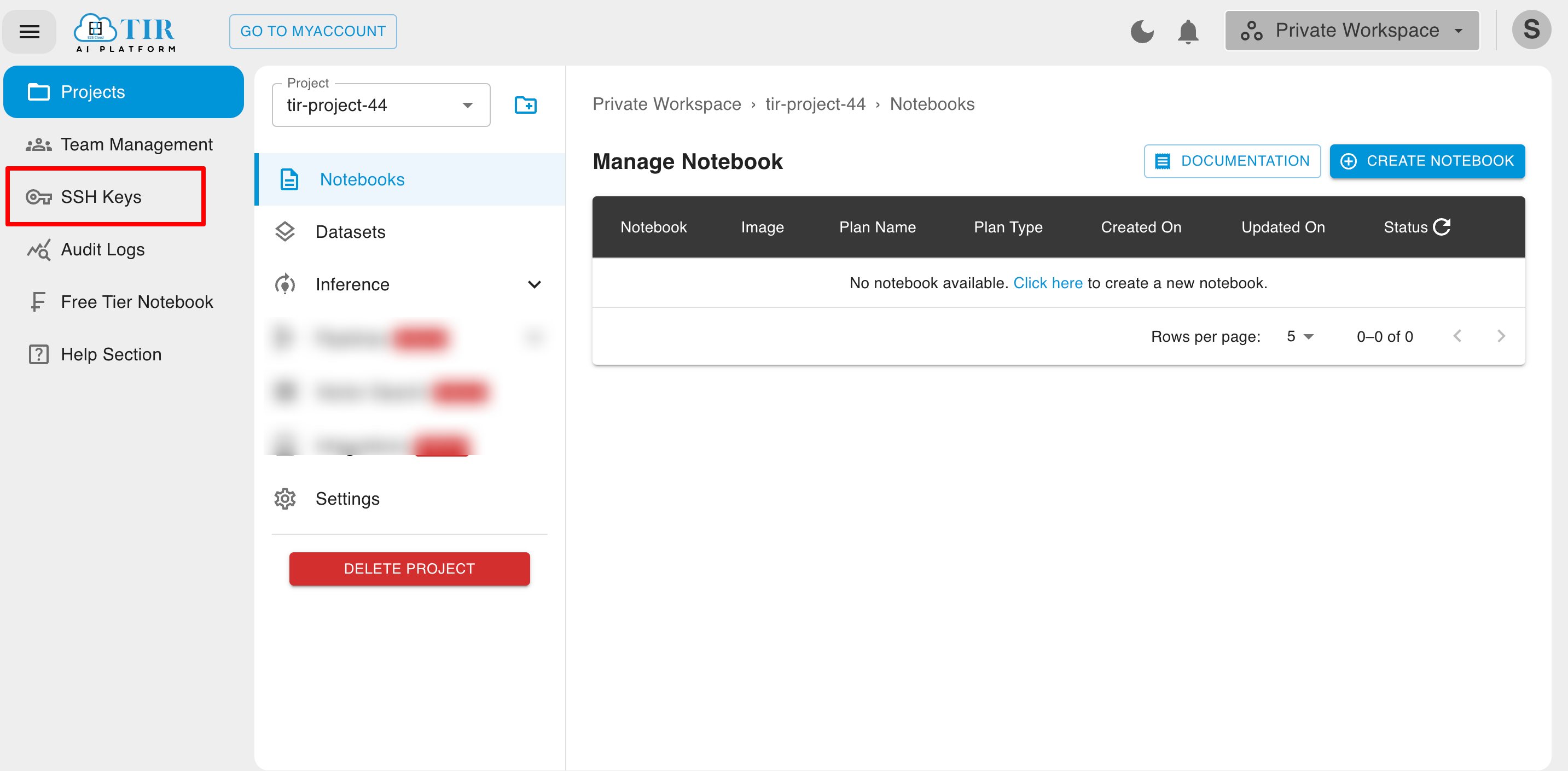Toggle dark mode moon icon

point(1143,29)
